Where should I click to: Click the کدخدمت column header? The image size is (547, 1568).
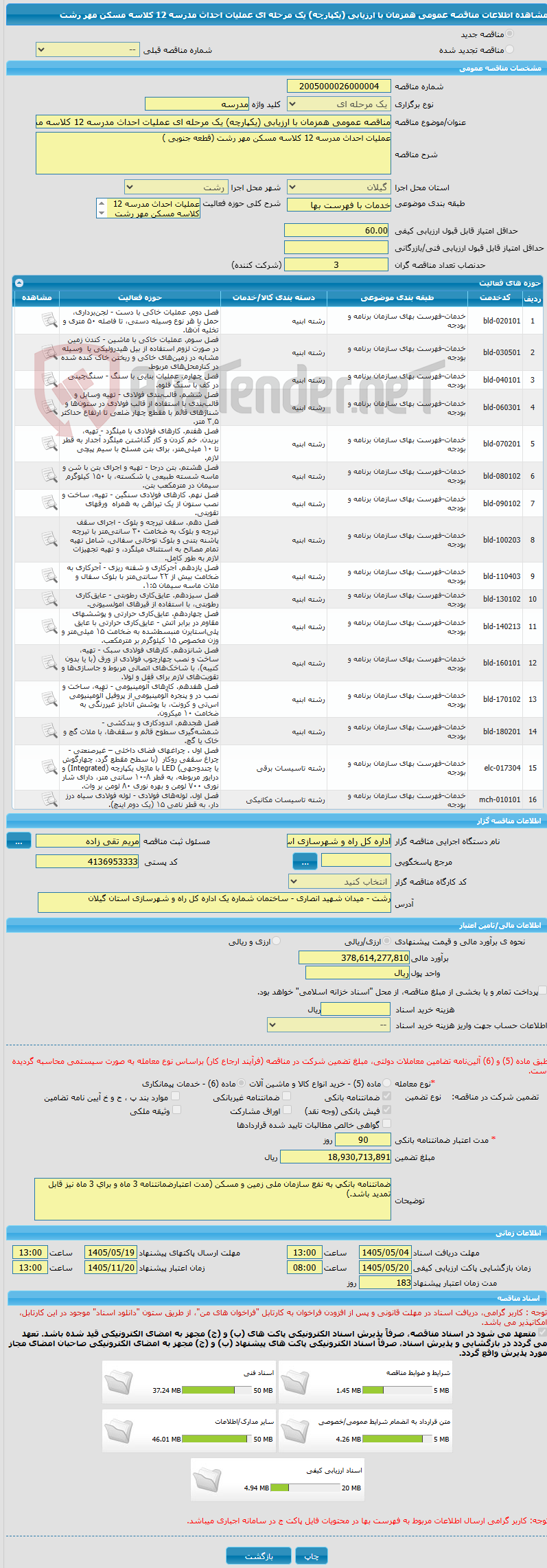495,297
